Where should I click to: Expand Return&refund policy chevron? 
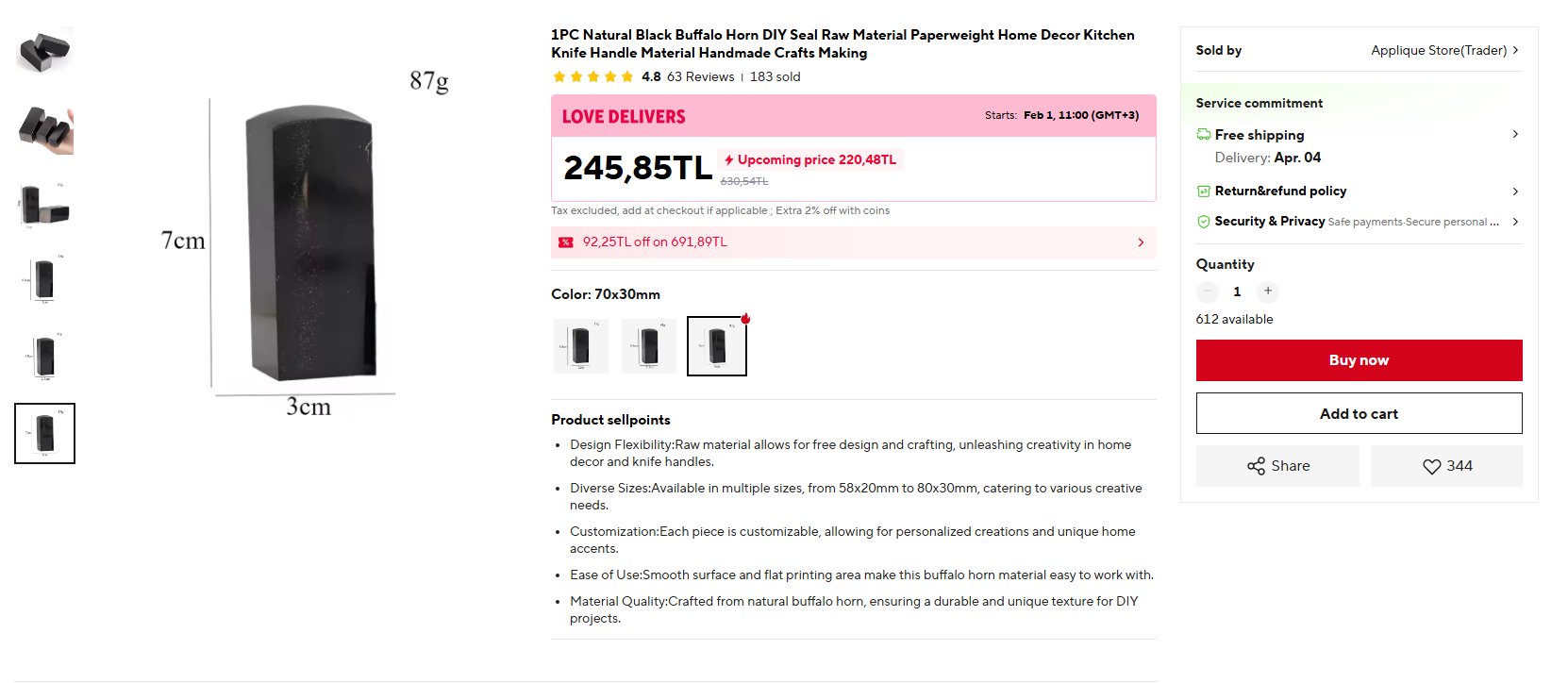click(x=1515, y=192)
